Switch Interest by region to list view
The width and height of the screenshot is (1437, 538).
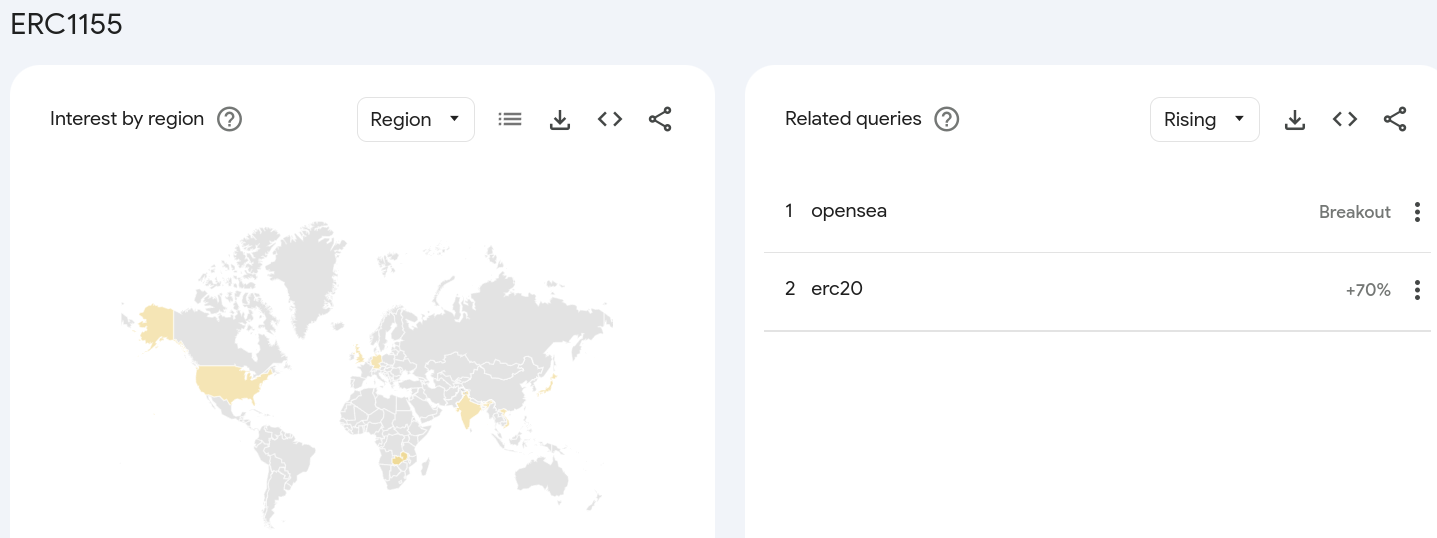click(510, 119)
